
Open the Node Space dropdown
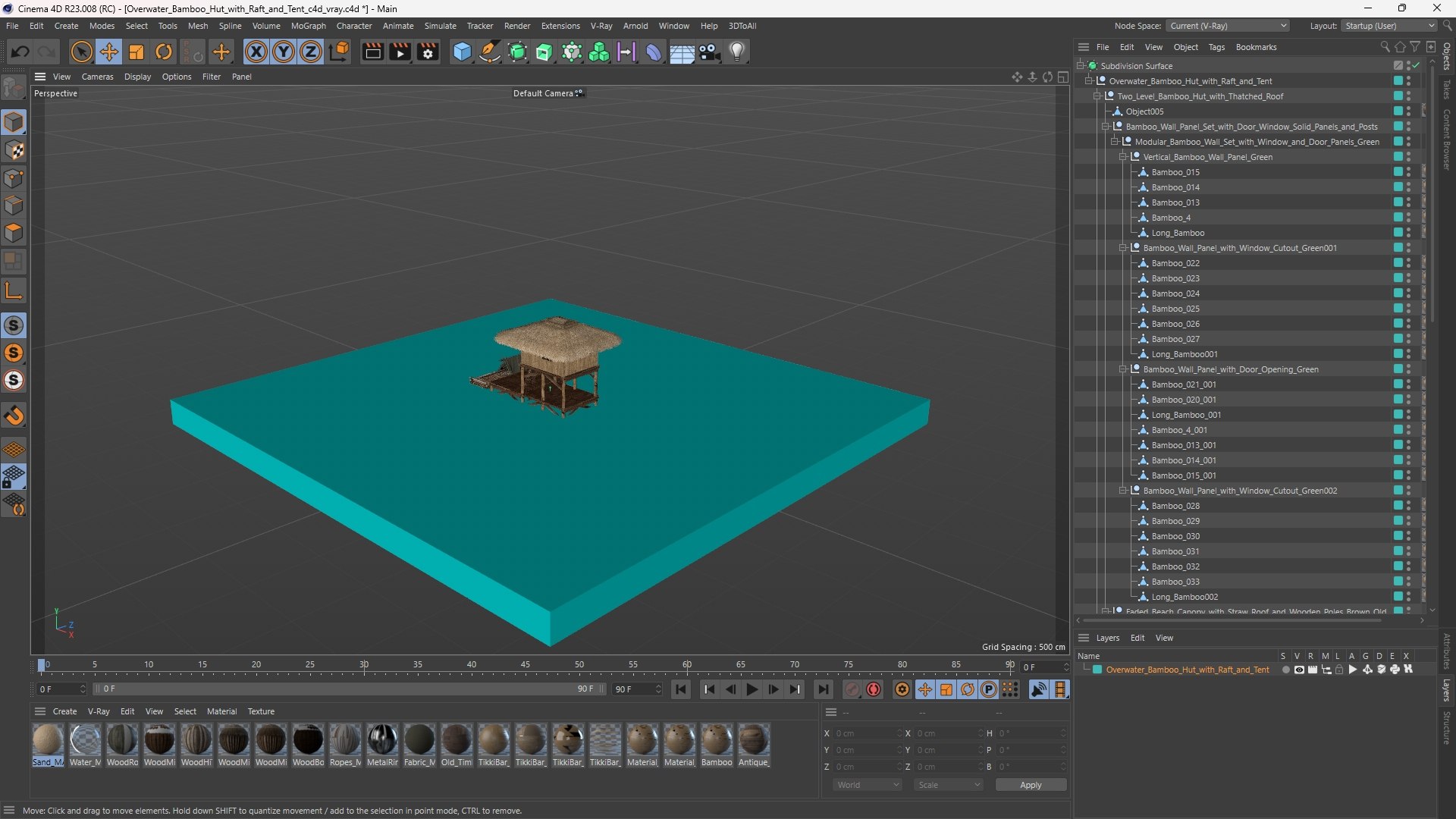pyautogui.click(x=1227, y=26)
